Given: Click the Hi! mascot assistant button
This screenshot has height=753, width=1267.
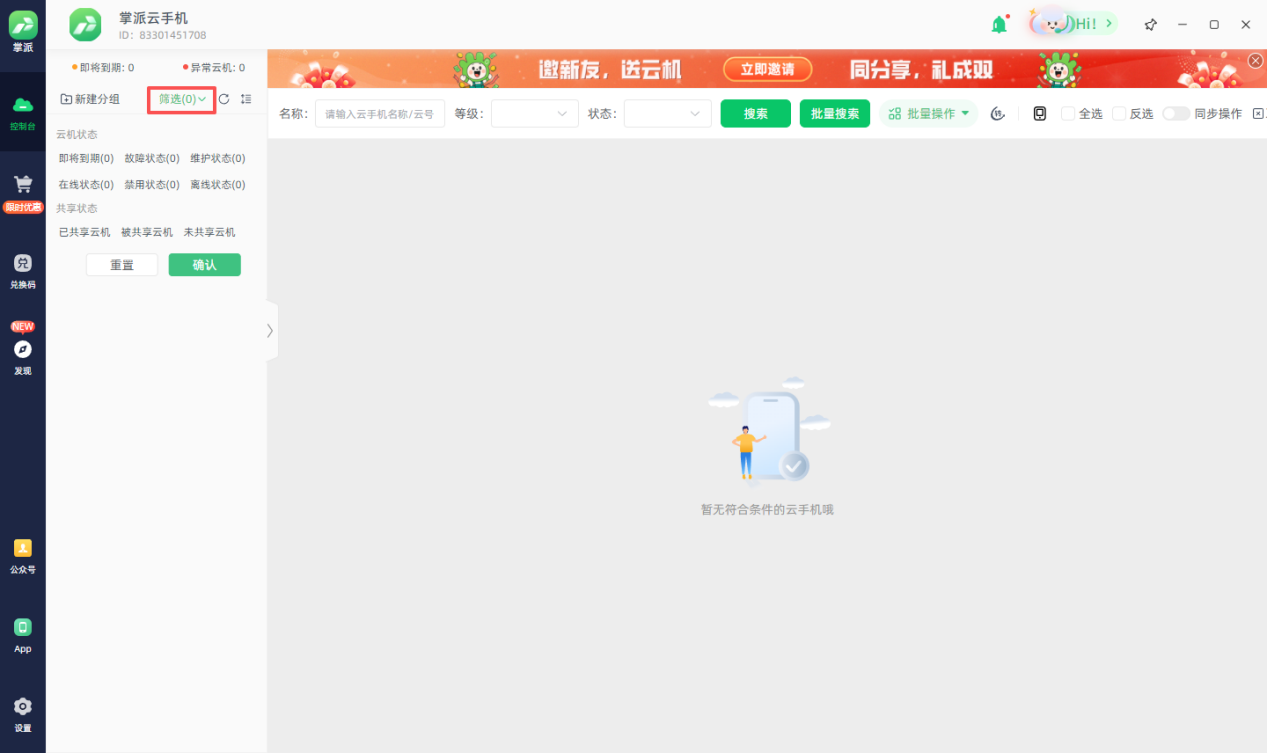Looking at the screenshot, I should (1073, 23).
